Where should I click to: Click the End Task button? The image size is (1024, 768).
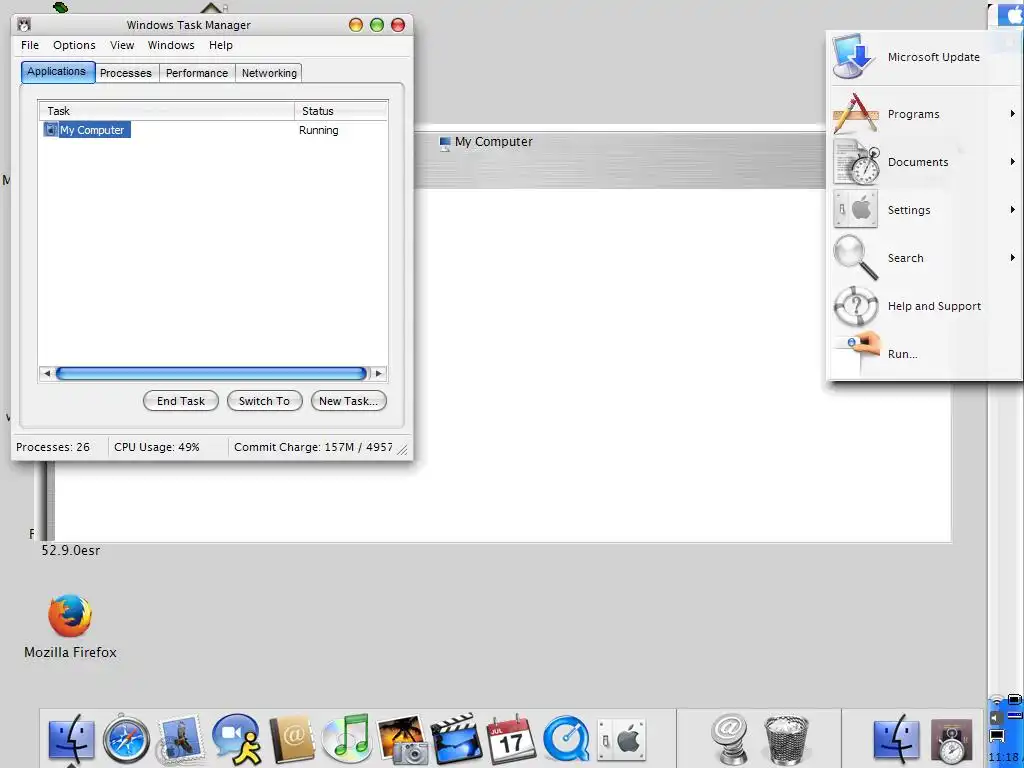(181, 401)
